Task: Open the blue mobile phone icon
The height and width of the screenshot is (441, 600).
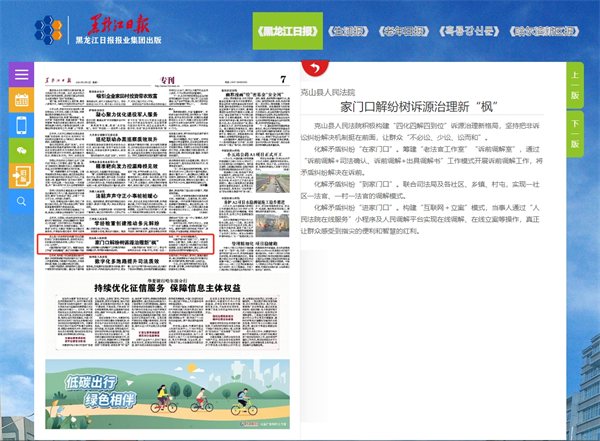Action: coord(21,125)
